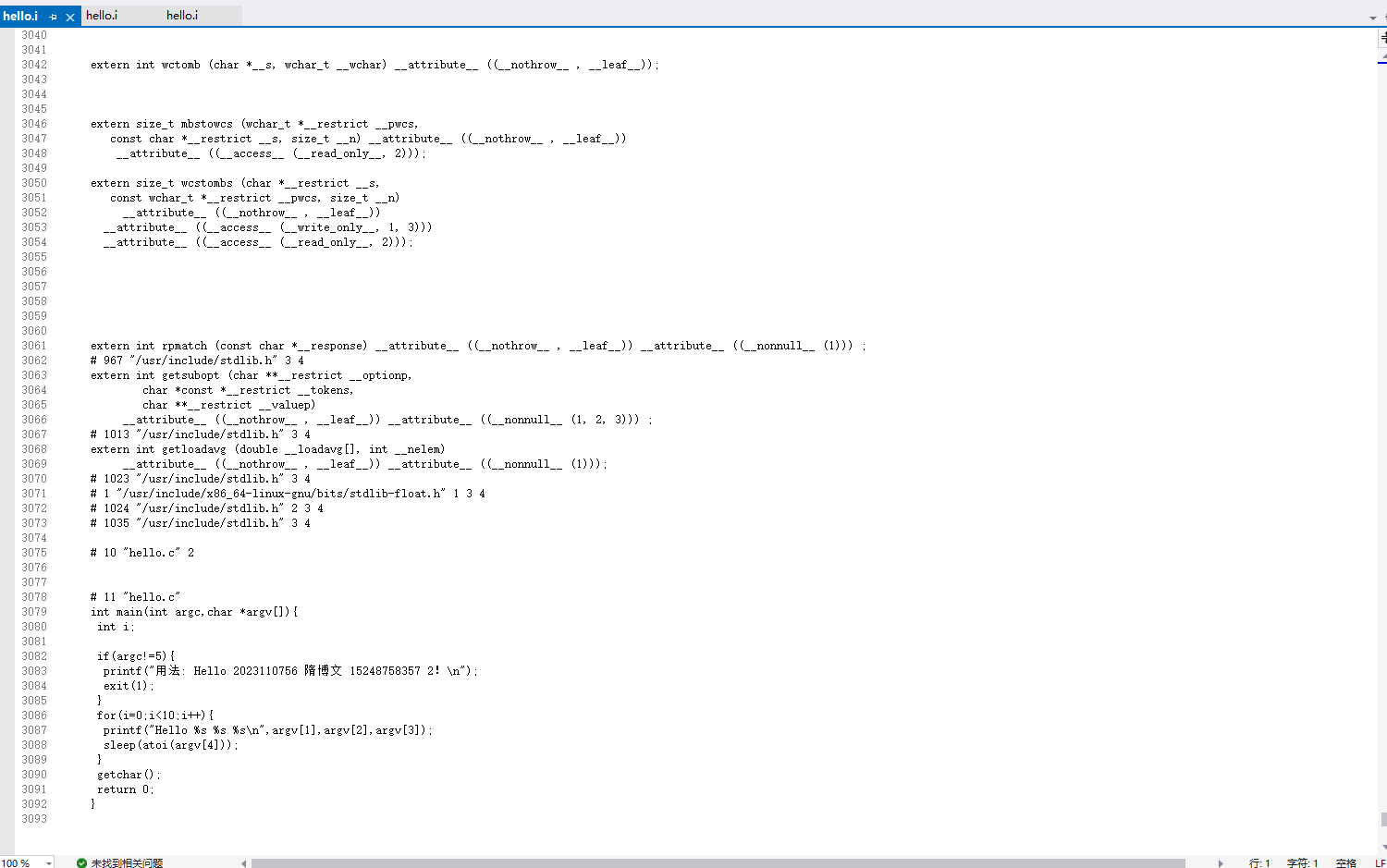Click the 'const wchar_t *__restrict __pwcs' line
Viewport: 1387px width, 868px height.
click(x=255, y=198)
